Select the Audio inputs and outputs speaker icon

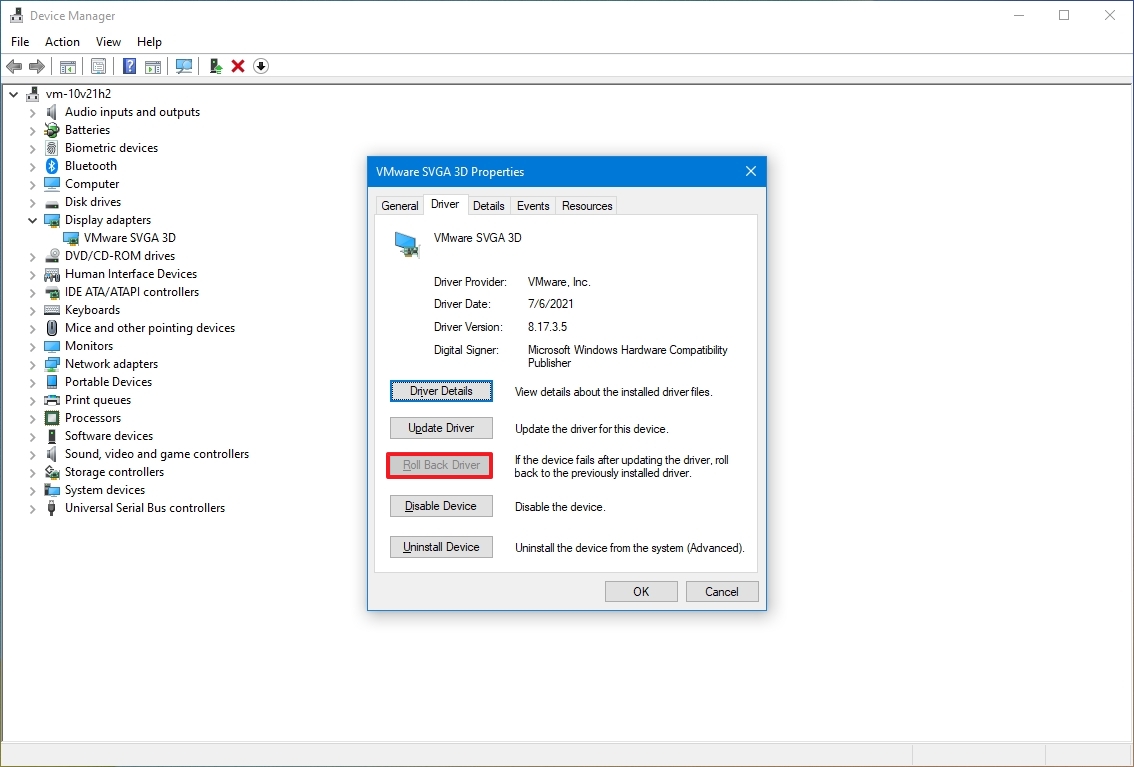pyautogui.click(x=51, y=112)
